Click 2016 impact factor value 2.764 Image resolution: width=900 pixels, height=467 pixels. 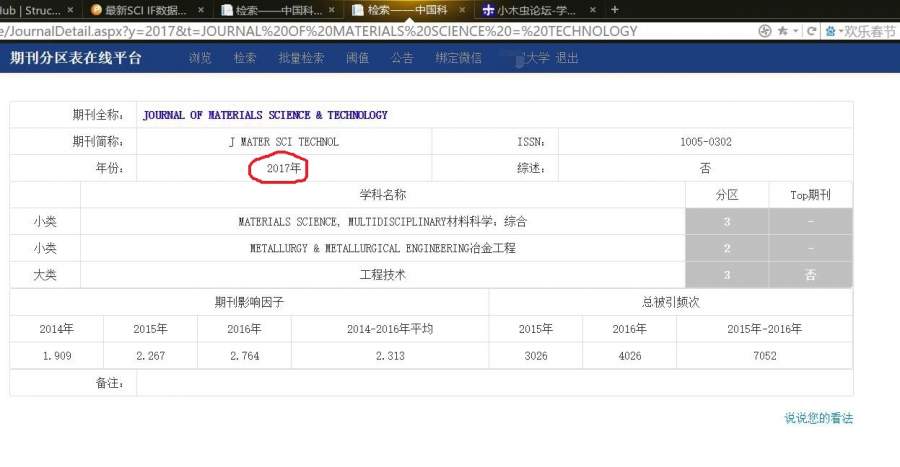click(245, 356)
